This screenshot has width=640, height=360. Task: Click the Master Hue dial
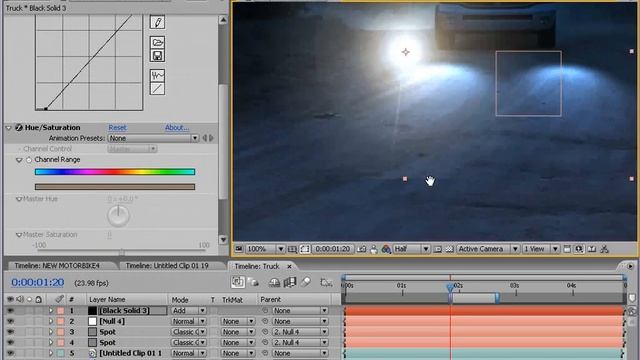118,216
